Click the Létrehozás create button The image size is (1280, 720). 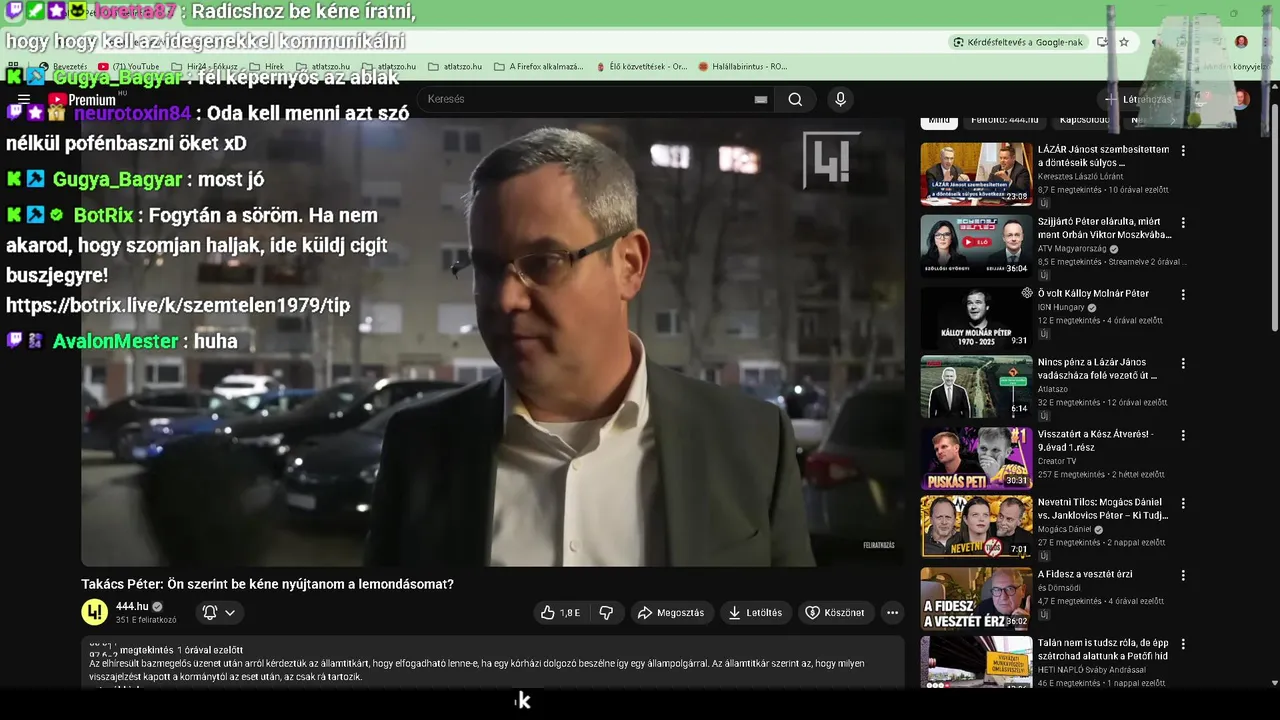coord(1137,99)
